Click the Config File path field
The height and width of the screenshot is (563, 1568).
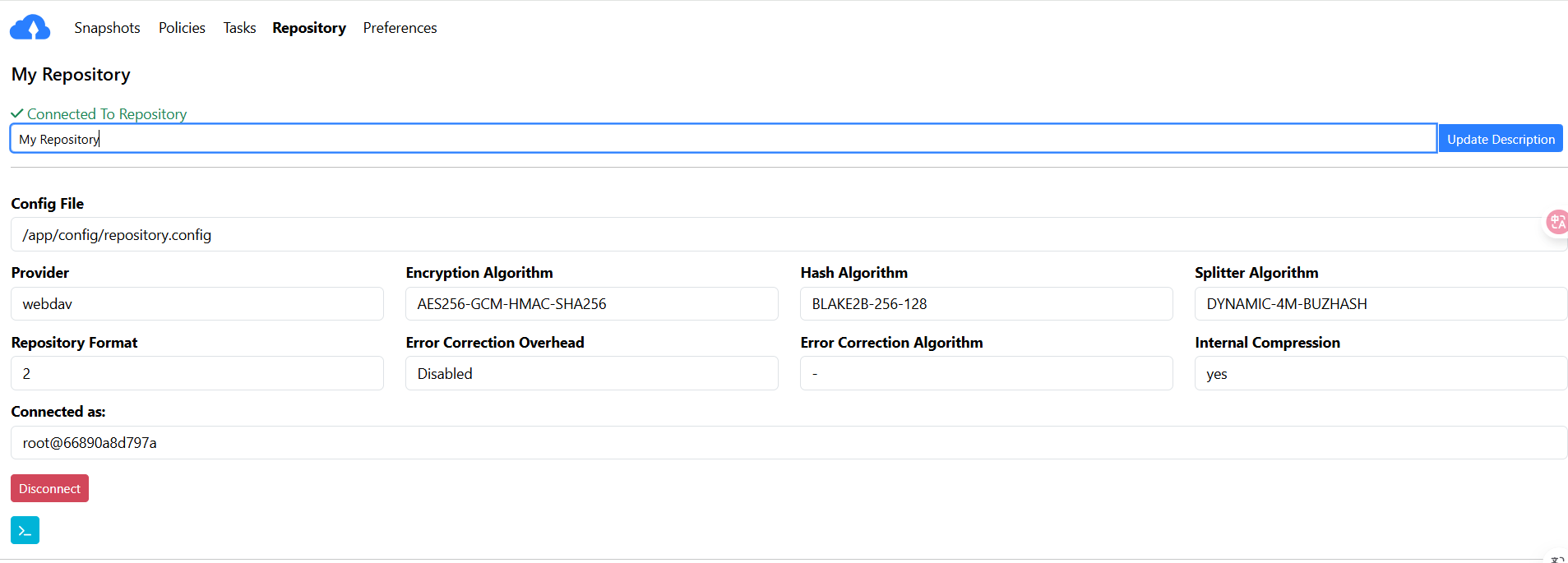pyautogui.click(x=789, y=235)
